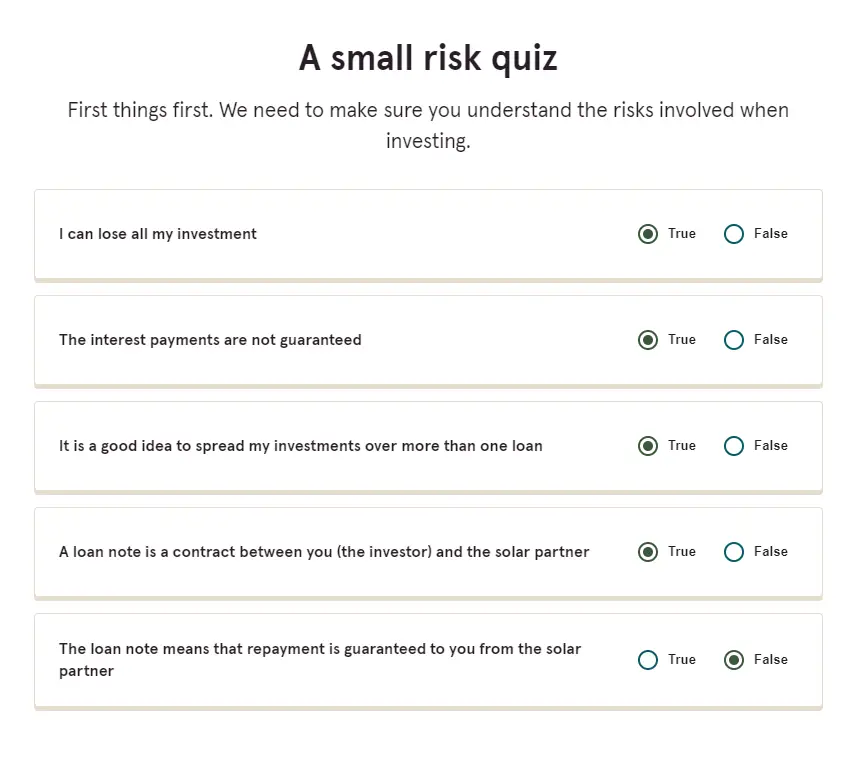
Task: Click 'False' label beside interest payments question
Action: (771, 339)
